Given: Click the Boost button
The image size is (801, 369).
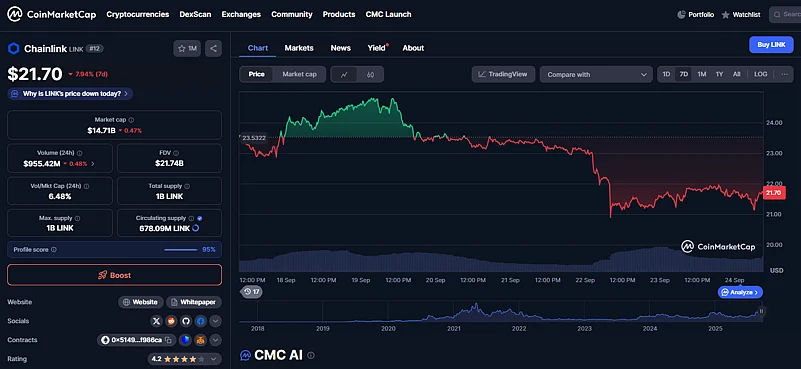Looking at the screenshot, I should click(114, 275).
